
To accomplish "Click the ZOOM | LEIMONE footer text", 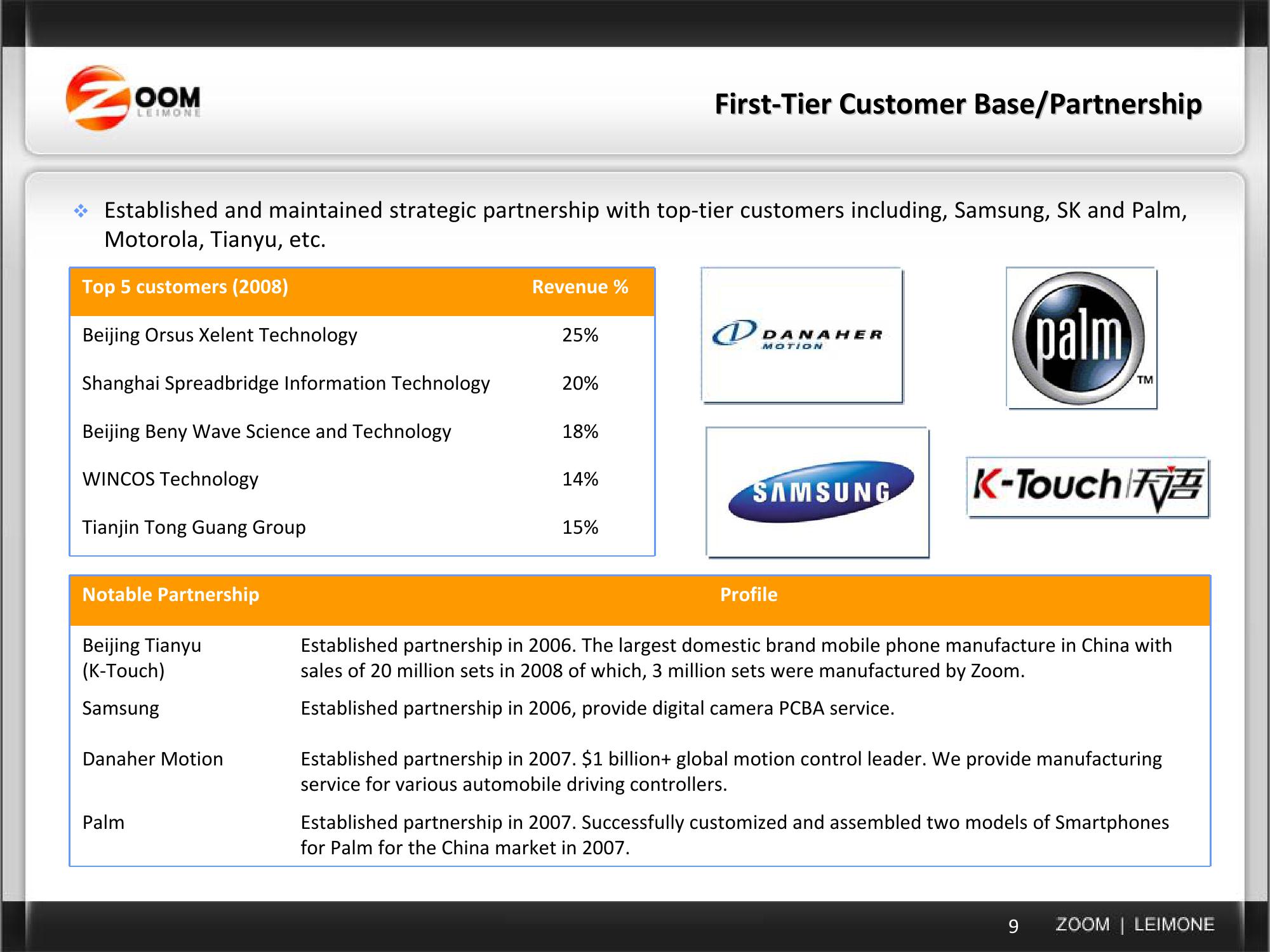I will pos(1135,925).
